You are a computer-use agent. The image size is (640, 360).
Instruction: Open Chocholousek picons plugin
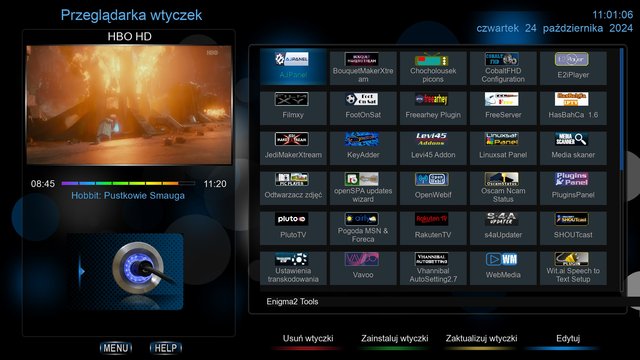click(433, 67)
